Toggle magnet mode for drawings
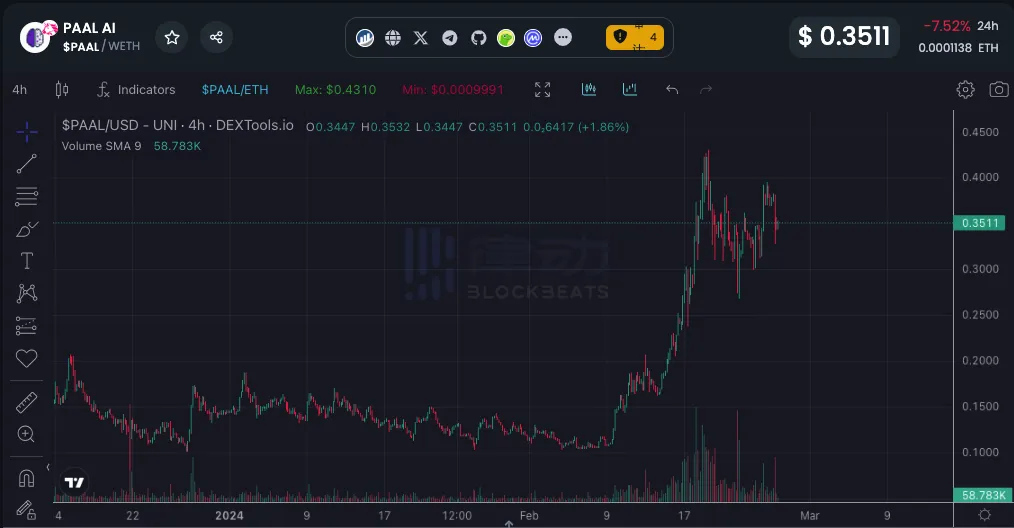1014x528 pixels. pos(27,477)
